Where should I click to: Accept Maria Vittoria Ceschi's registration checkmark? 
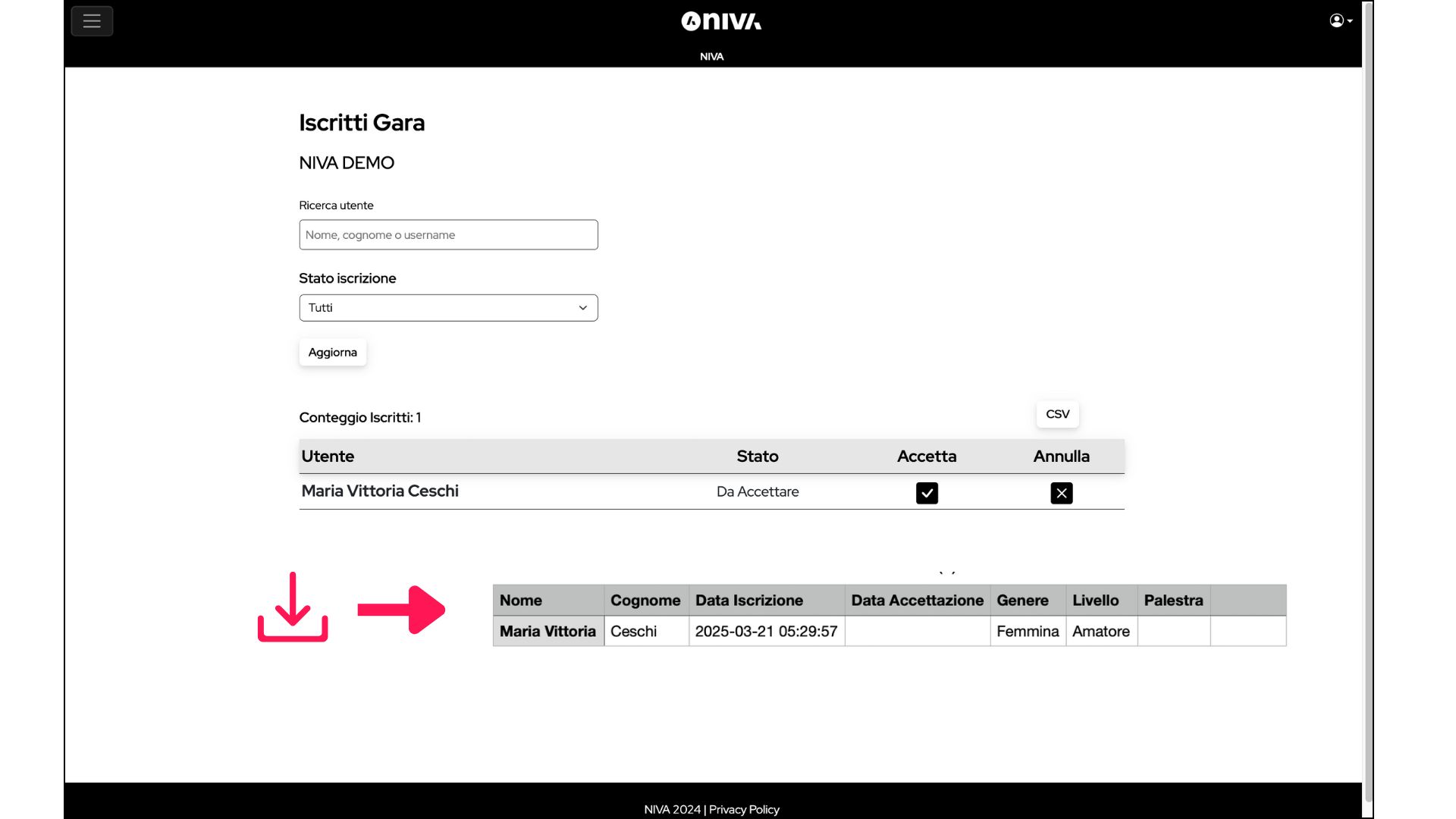927,493
